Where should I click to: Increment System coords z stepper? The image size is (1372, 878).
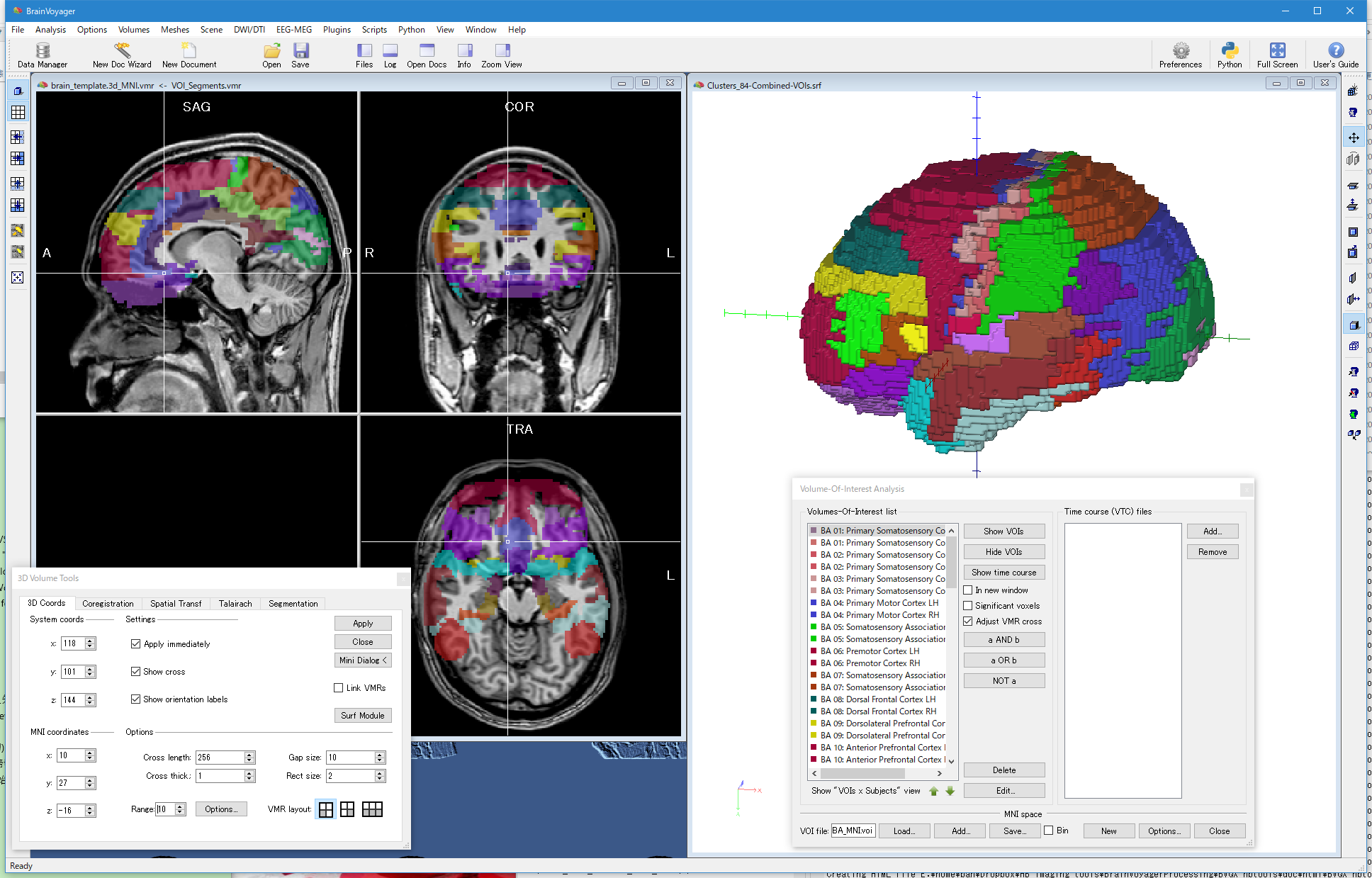pos(90,697)
